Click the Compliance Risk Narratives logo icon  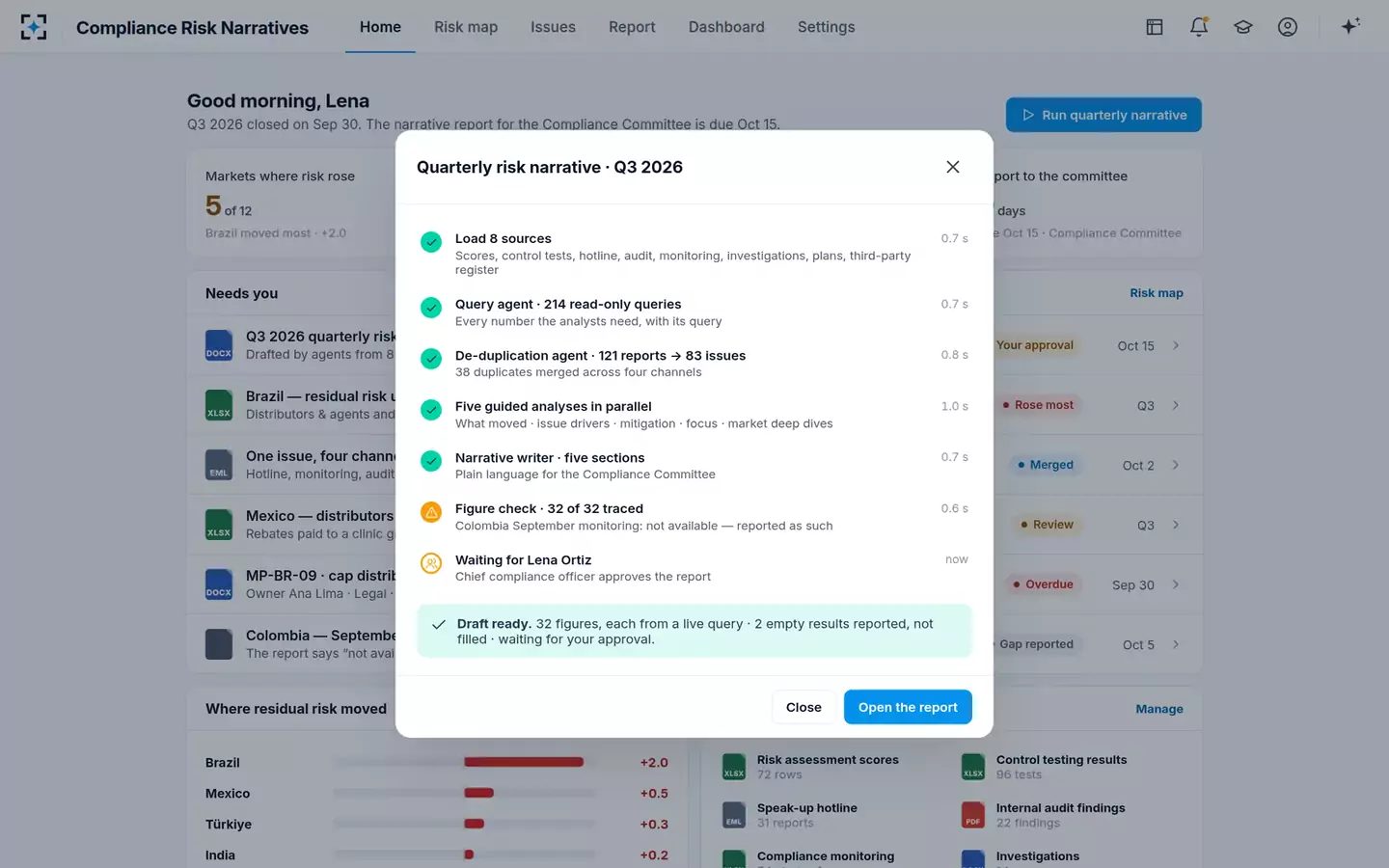34,27
